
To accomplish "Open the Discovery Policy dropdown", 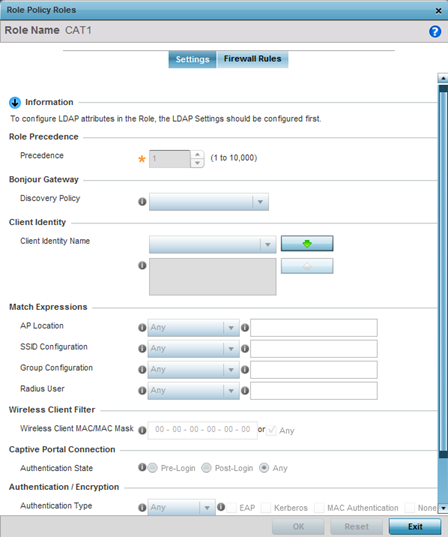I will [x=209, y=202].
